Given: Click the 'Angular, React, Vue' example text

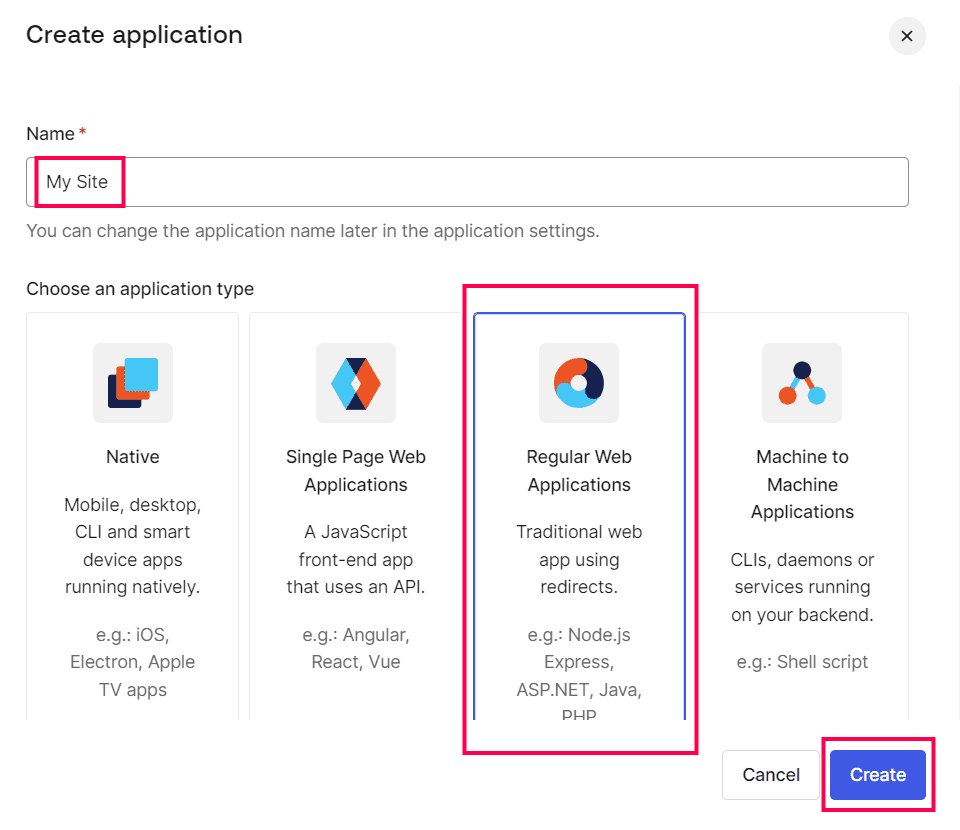Looking at the screenshot, I should coord(356,648).
